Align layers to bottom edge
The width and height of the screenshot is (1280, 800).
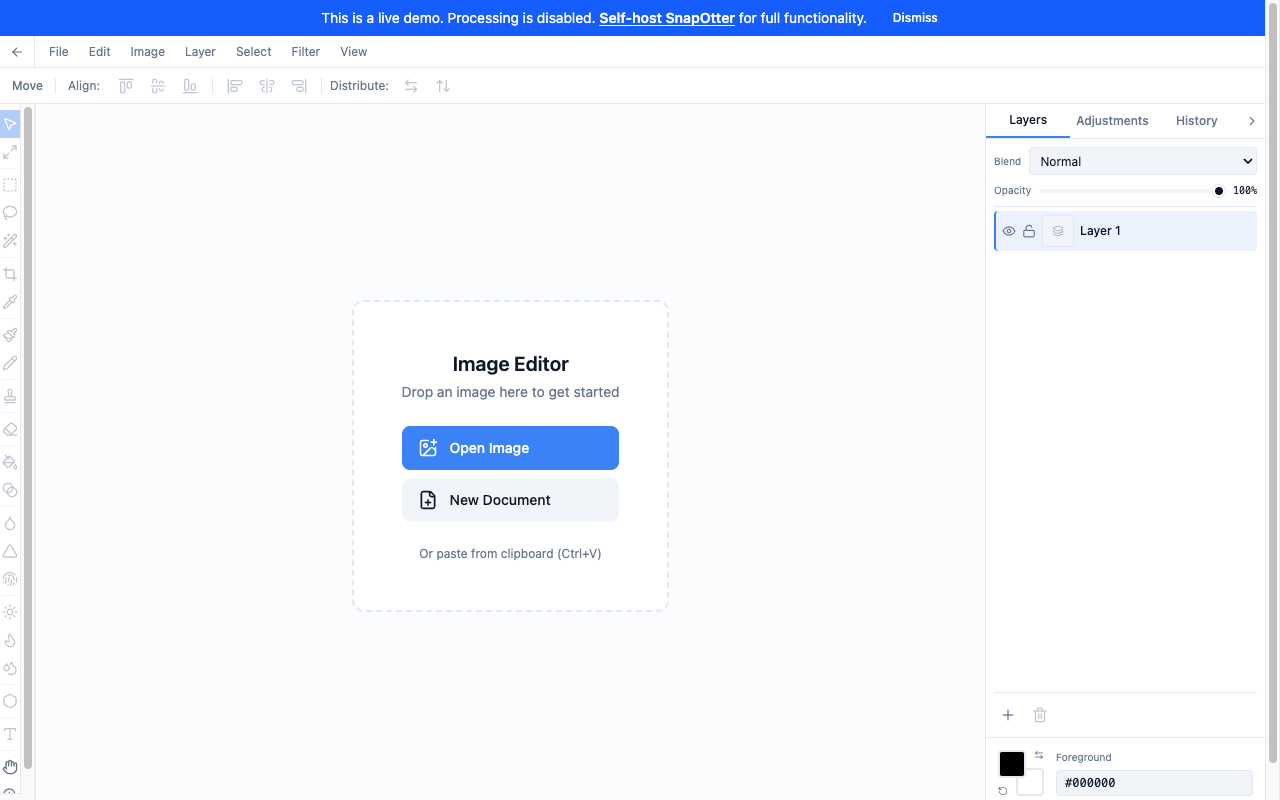(x=190, y=86)
